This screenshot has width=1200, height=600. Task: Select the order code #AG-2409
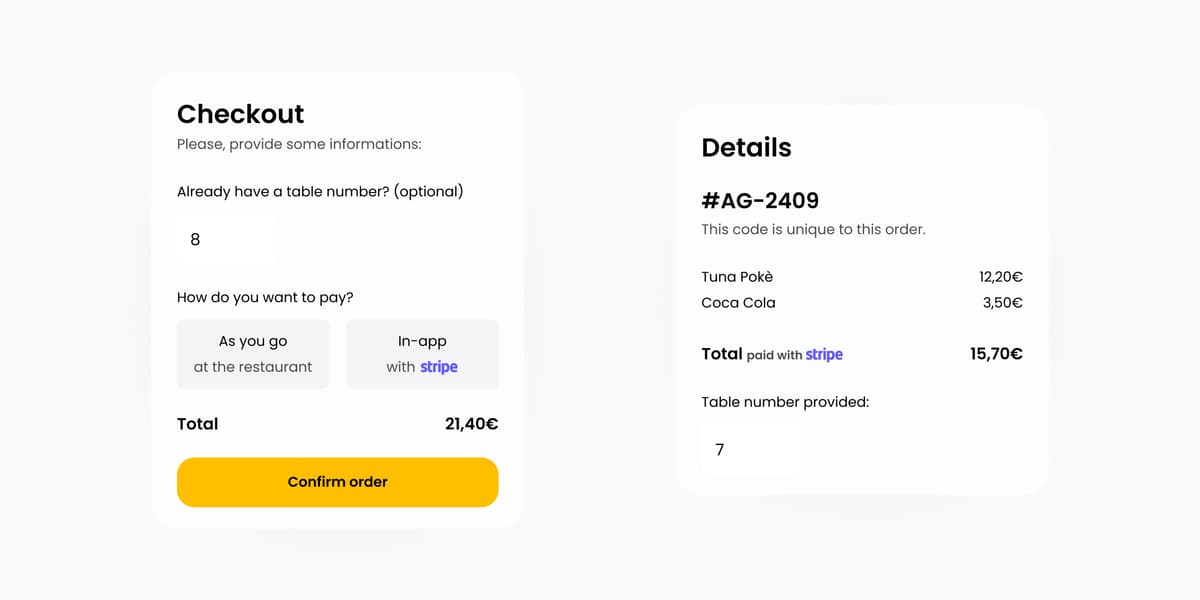(760, 200)
